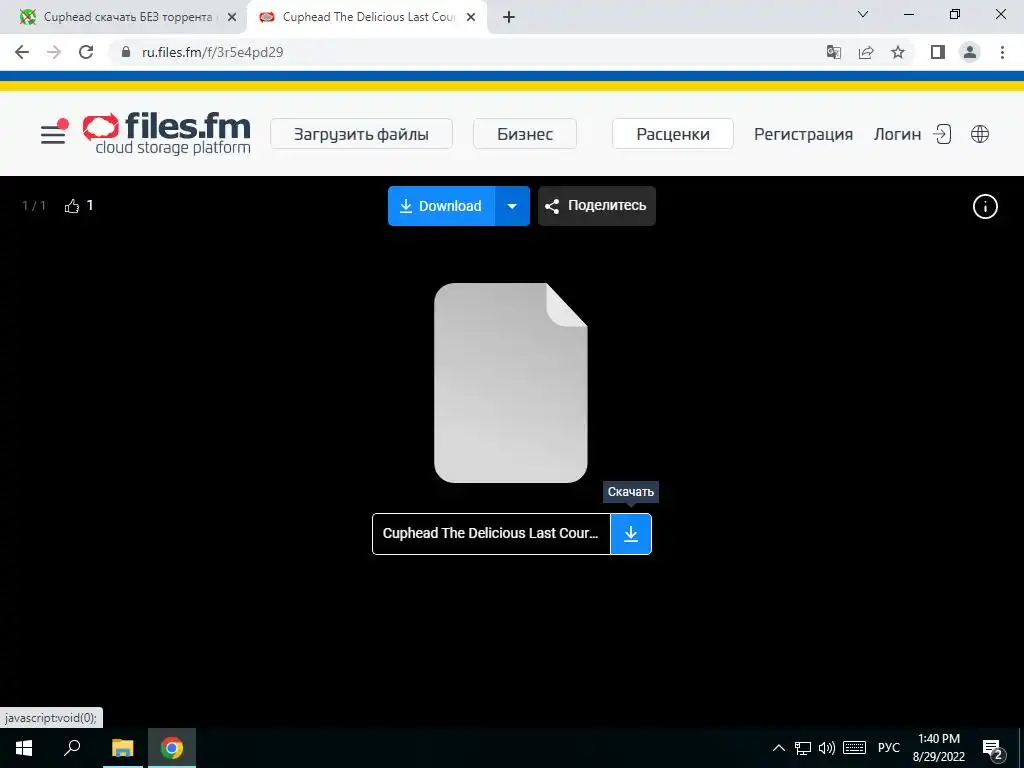Open the language globe selector

tap(980, 134)
